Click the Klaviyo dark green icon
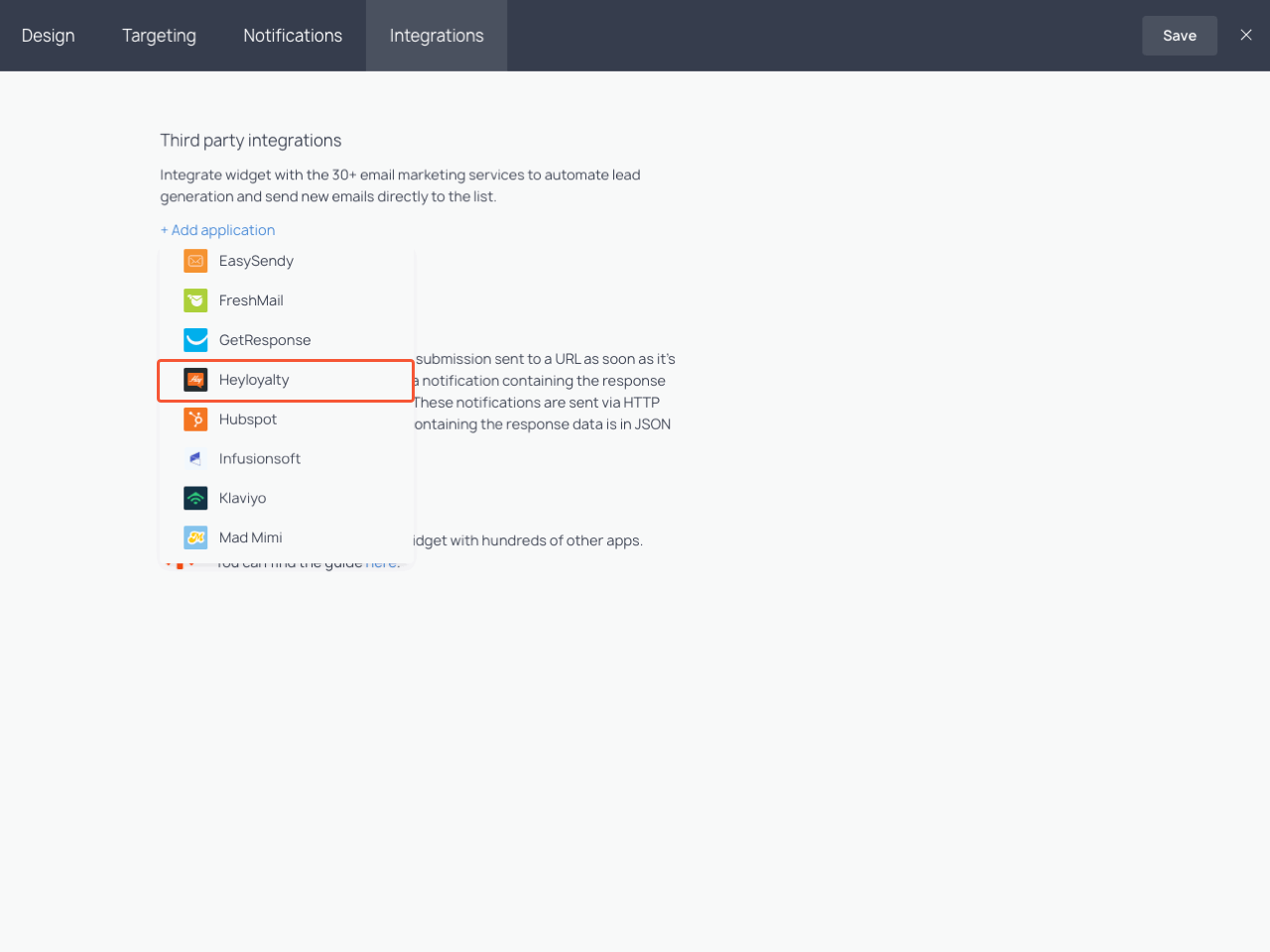The height and width of the screenshot is (952, 1270). point(194,498)
